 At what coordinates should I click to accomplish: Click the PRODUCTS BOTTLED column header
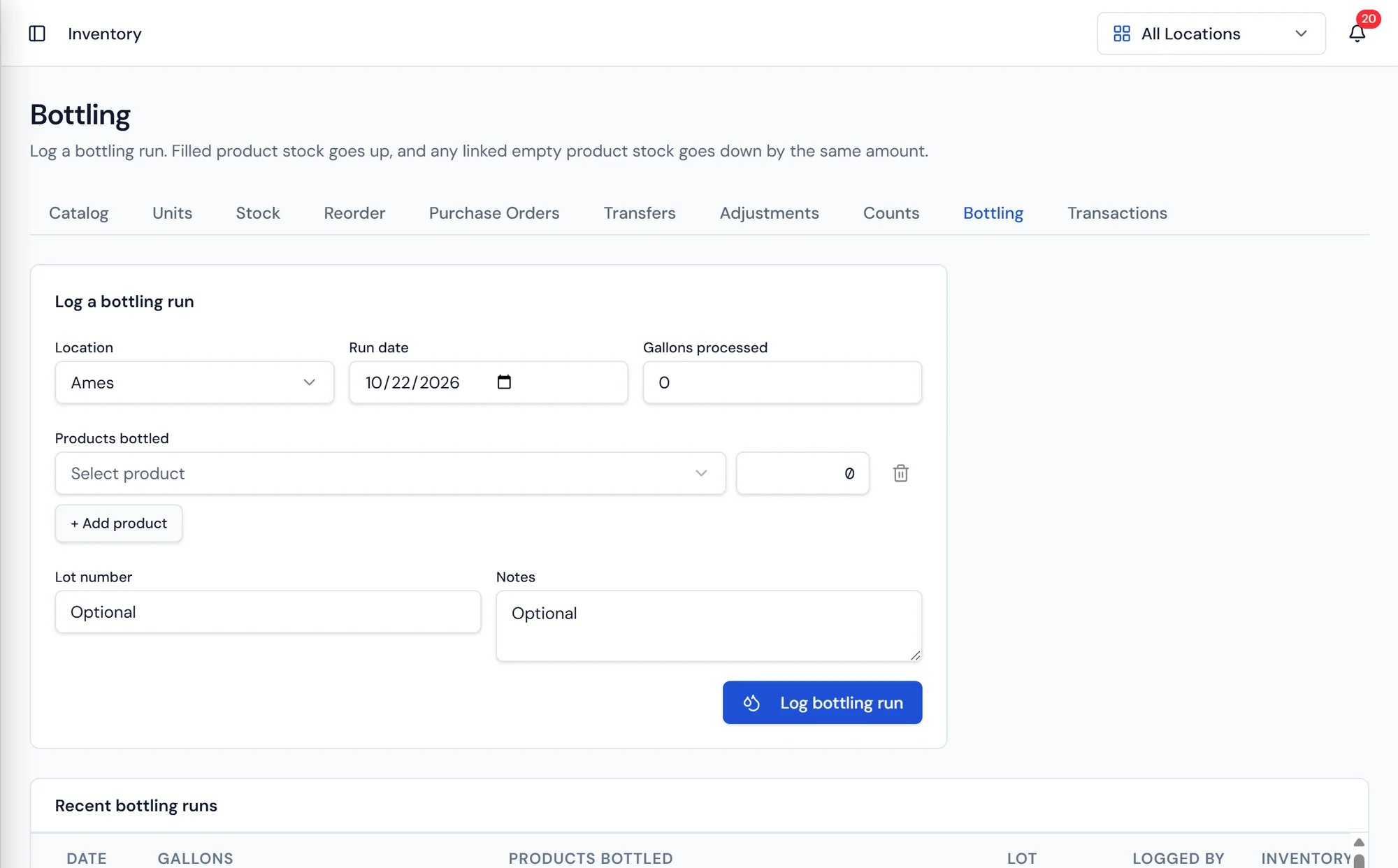(591, 858)
